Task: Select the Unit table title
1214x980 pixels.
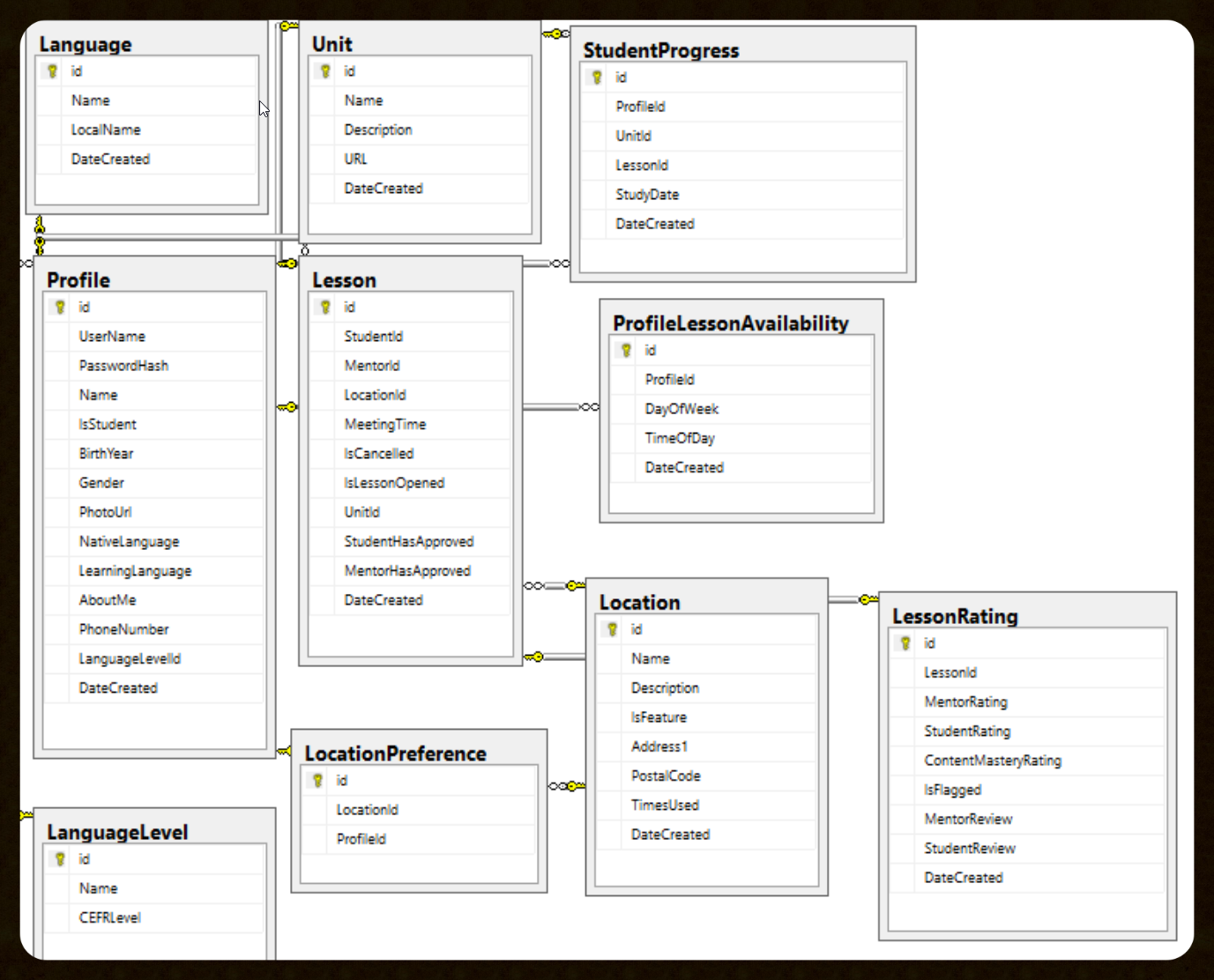Action: (x=332, y=44)
